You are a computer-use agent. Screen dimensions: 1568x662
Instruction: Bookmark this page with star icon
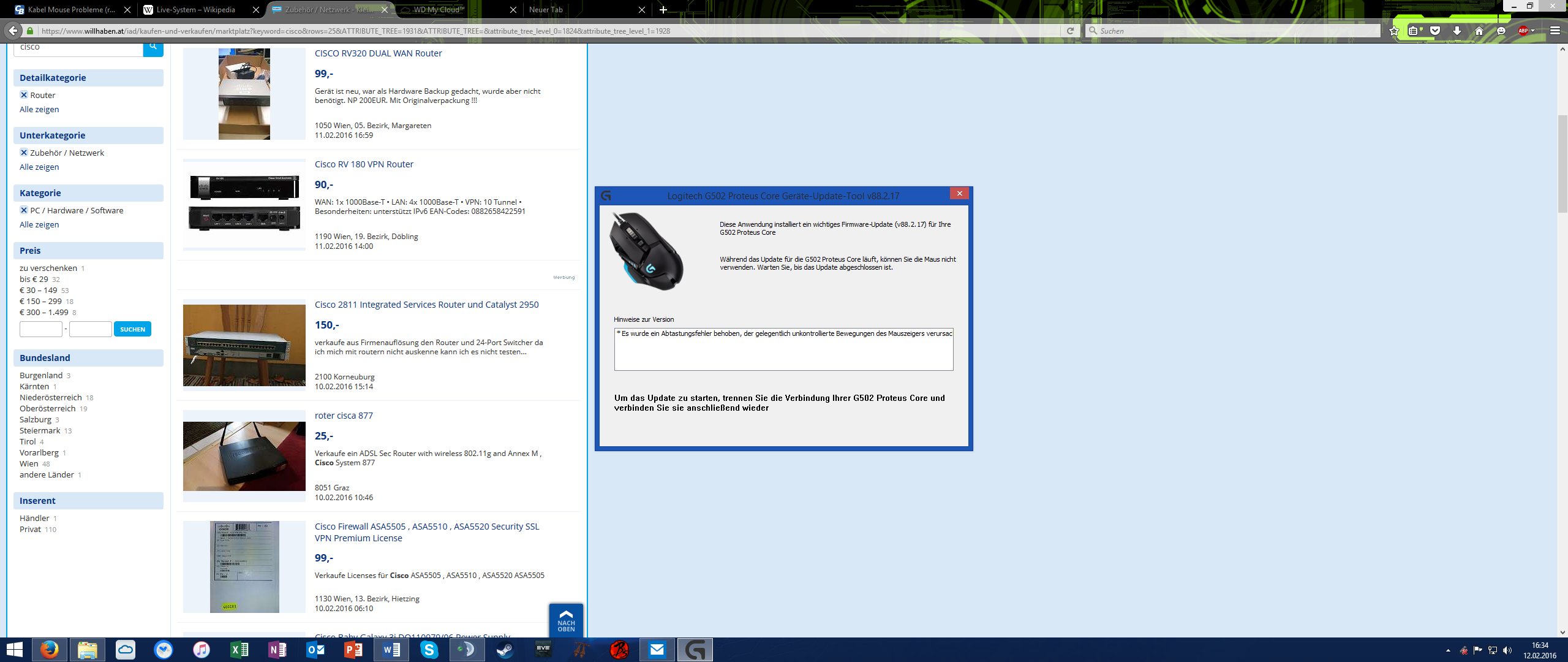pyautogui.click(x=1394, y=31)
